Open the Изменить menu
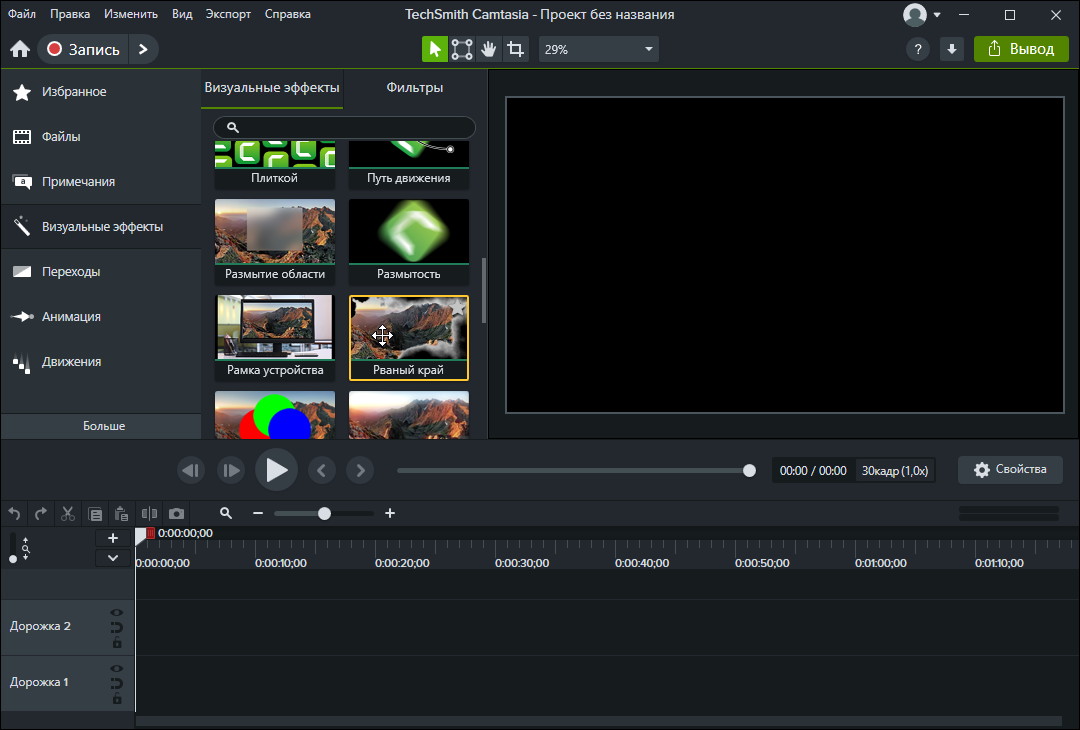This screenshot has height=730, width=1080. coord(131,14)
